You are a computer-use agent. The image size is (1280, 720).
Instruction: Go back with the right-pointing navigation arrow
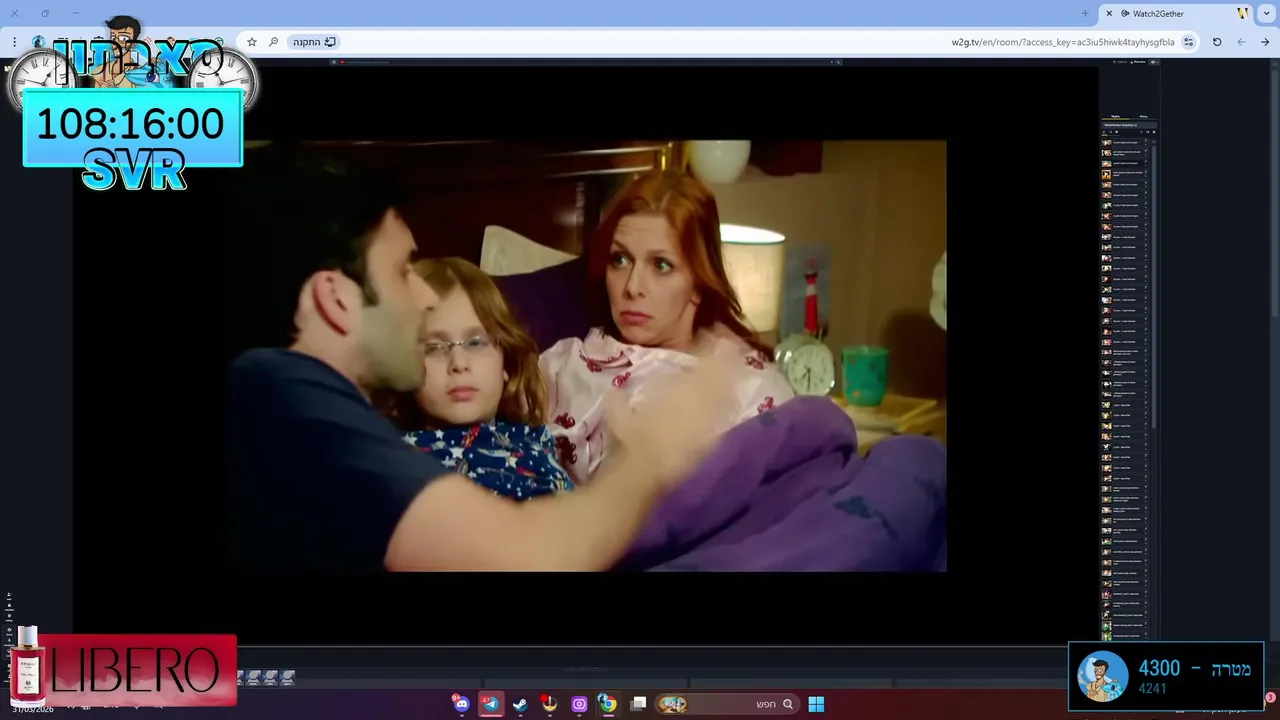pyautogui.click(x=1265, y=42)
